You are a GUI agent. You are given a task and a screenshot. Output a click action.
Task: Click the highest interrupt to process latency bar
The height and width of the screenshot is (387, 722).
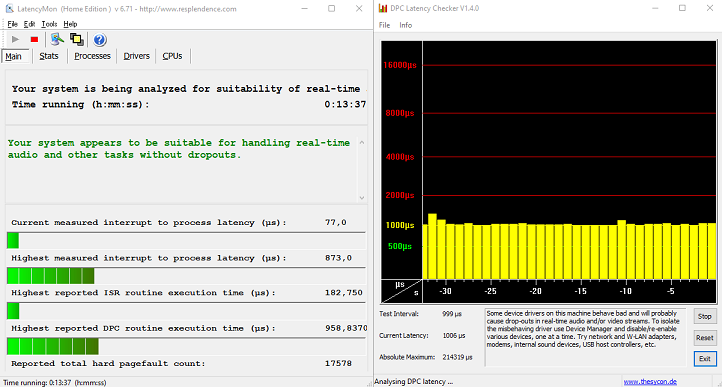(x=186, y=276)
